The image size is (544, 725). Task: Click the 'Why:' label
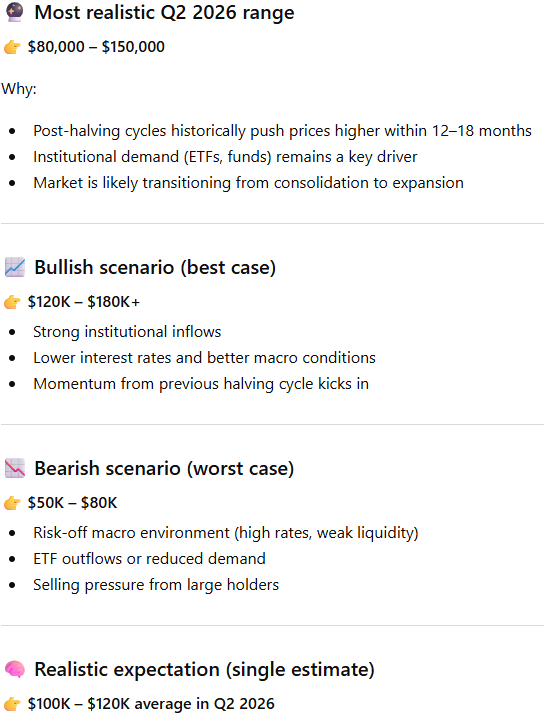19,88
